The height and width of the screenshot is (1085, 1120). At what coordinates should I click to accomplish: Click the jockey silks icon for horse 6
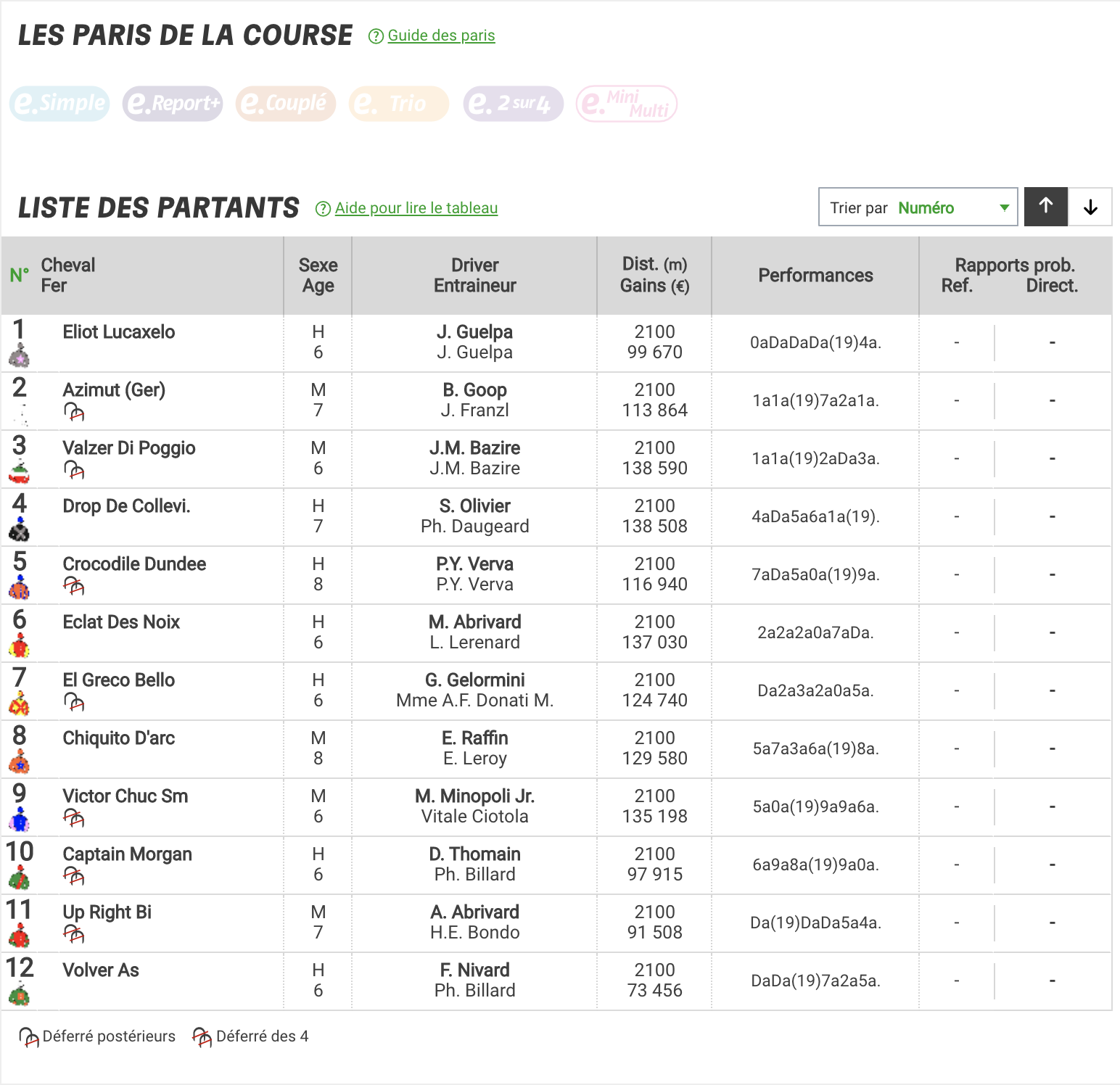[20, 645]
